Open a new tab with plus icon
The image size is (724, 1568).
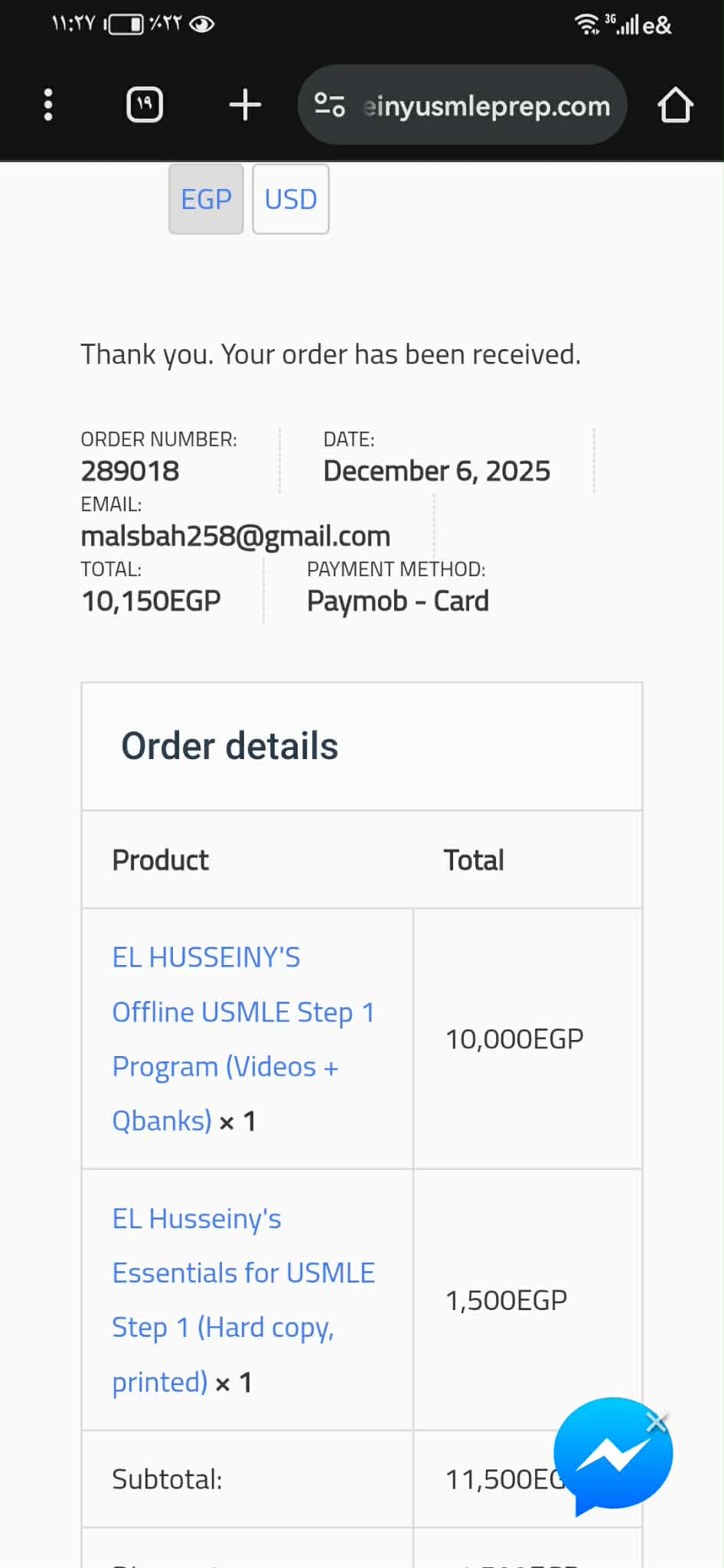[x=245, y=105]
